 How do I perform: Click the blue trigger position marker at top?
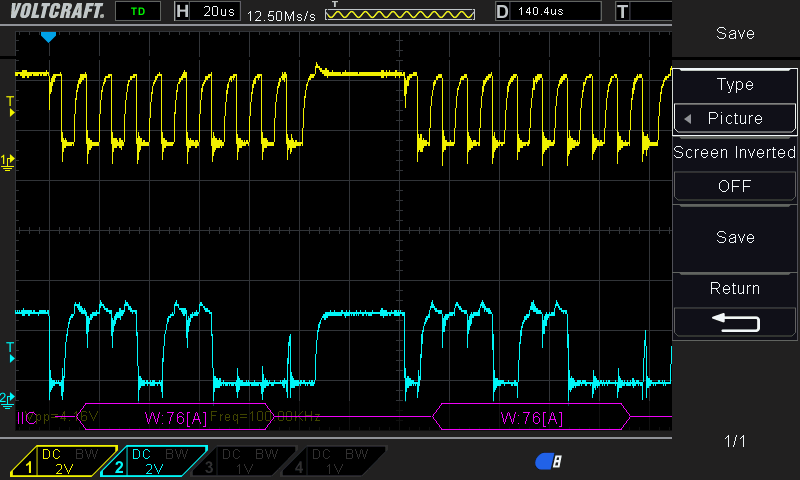48,36
